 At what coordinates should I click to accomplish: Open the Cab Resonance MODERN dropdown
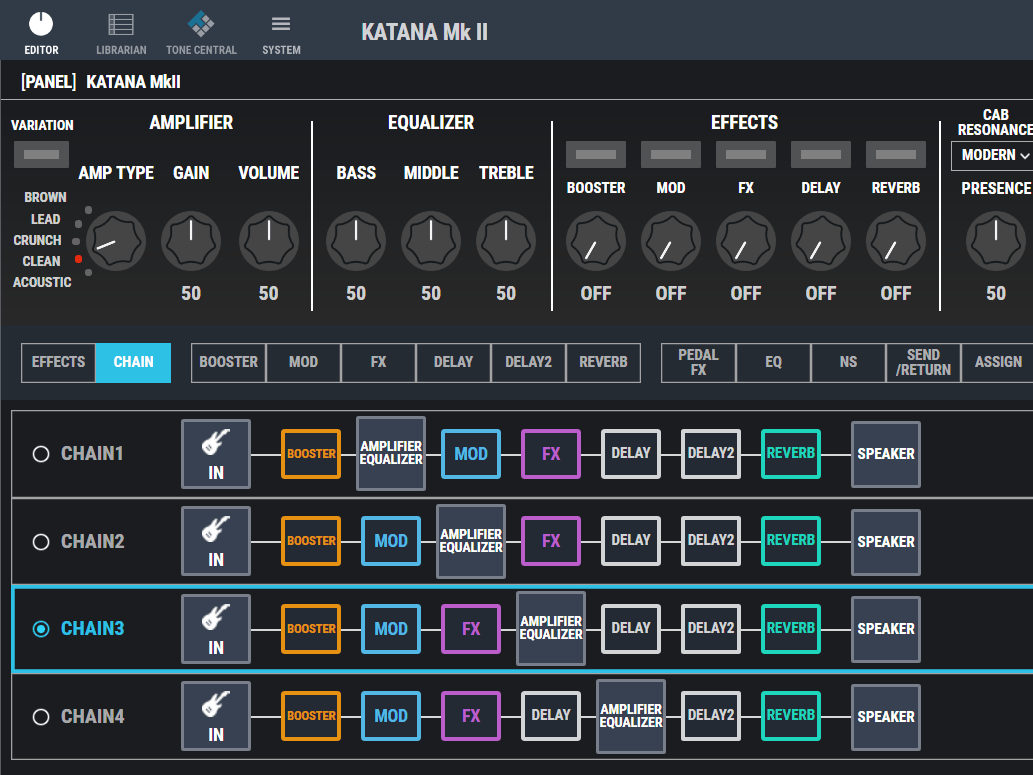click(x=993, y=156)
